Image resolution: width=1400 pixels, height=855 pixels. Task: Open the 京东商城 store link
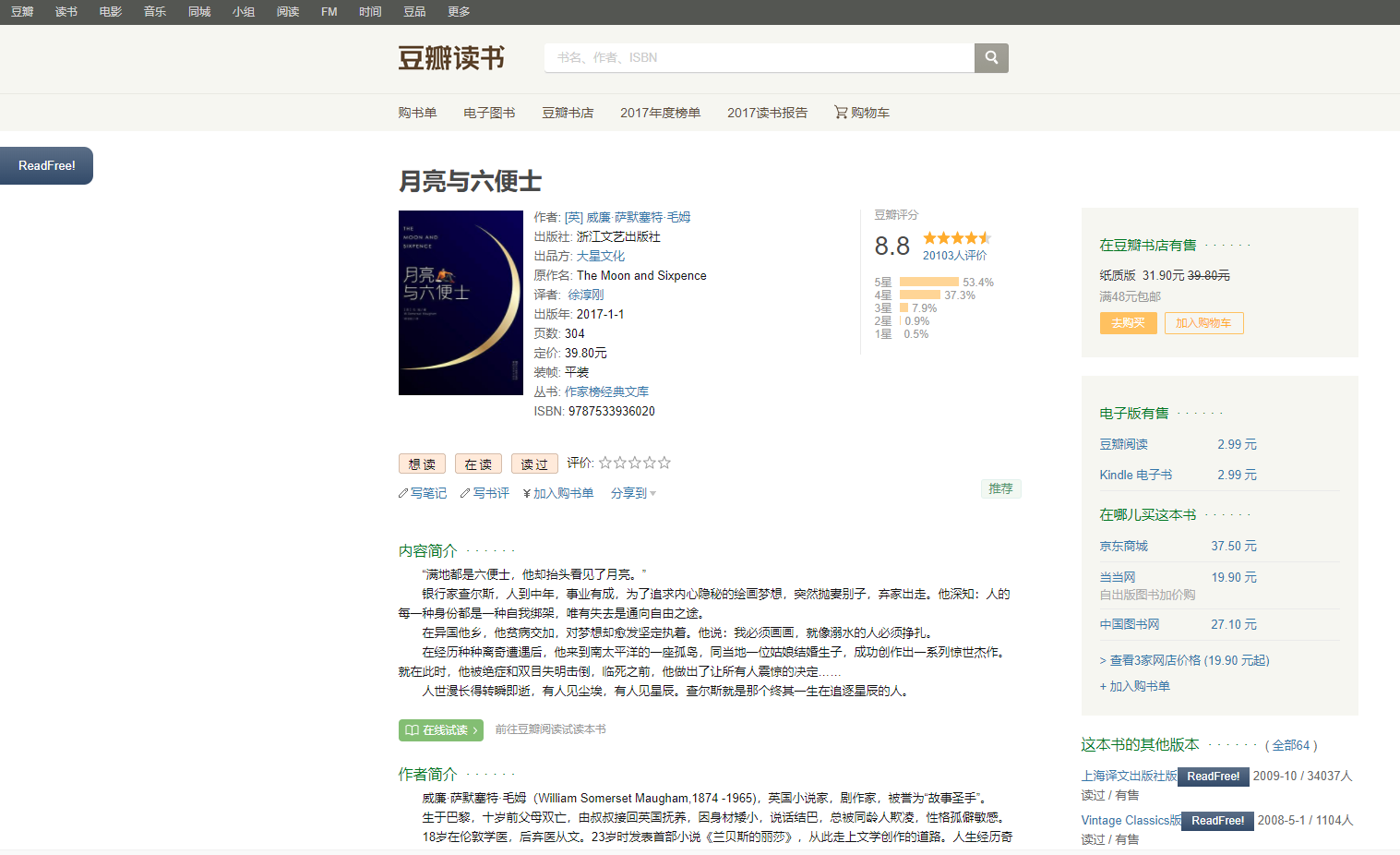point(1123,546)
